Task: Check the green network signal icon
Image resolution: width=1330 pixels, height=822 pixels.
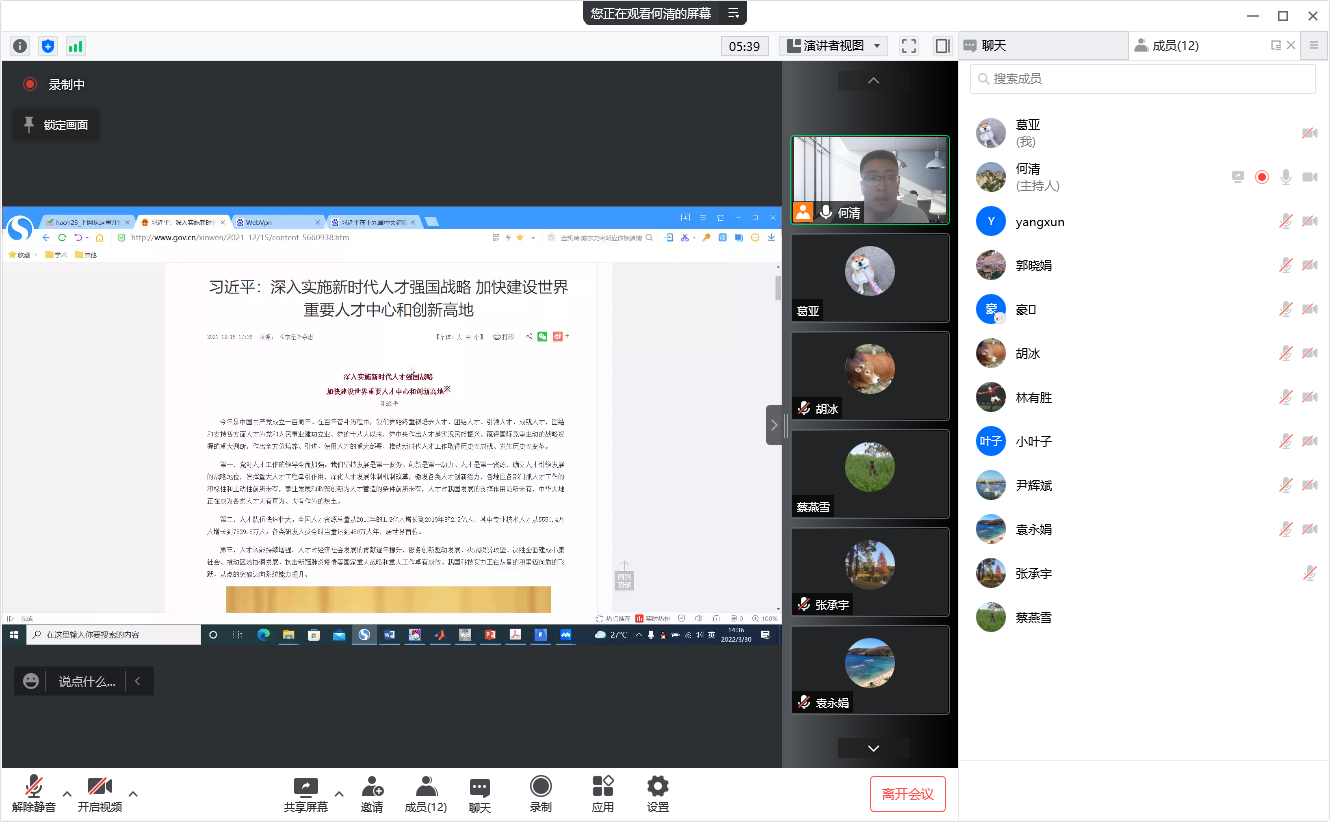Action: (76, 46)
